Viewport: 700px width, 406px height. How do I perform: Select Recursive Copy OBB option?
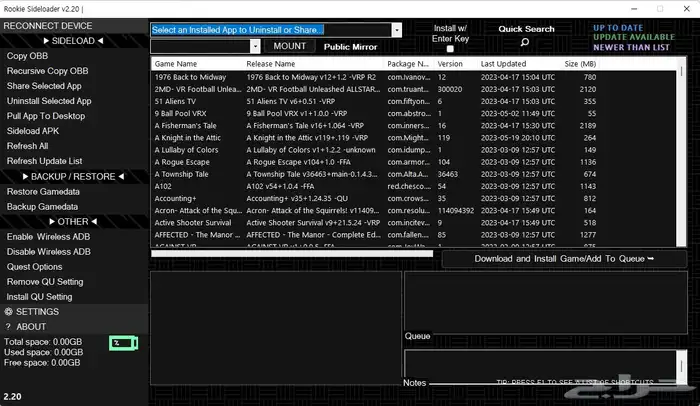click(47, 71)
